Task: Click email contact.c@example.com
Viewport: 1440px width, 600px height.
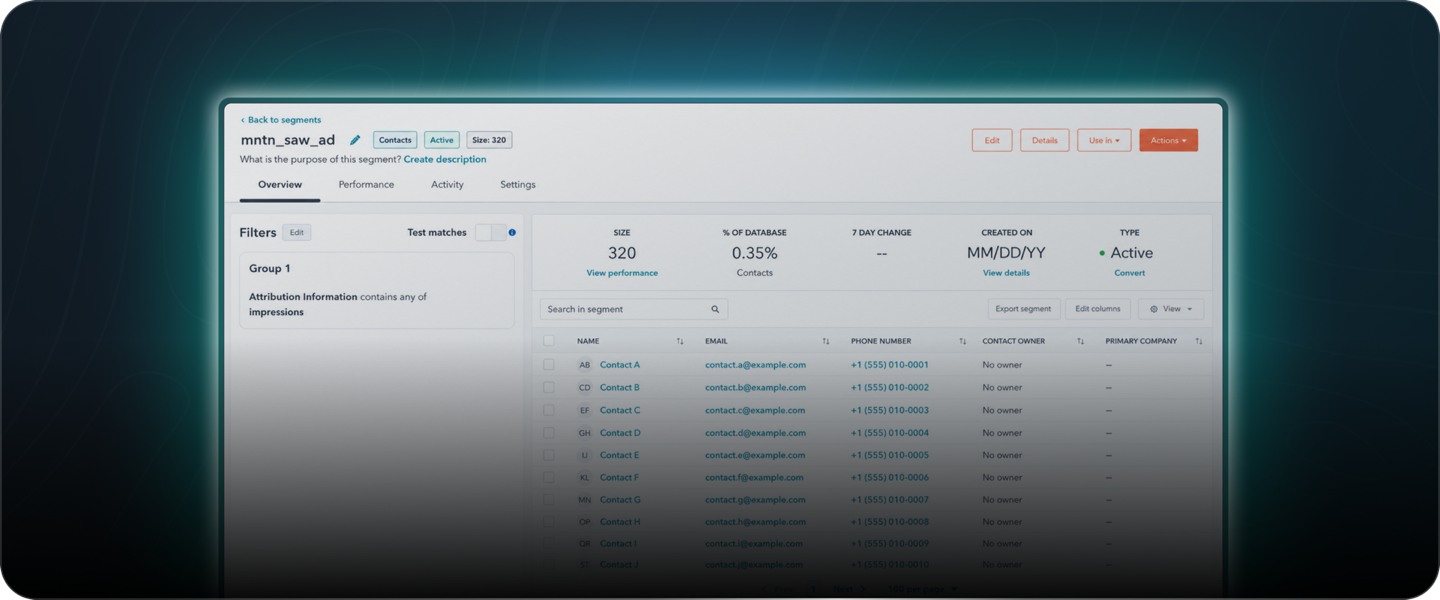Action: click(755, 410)
